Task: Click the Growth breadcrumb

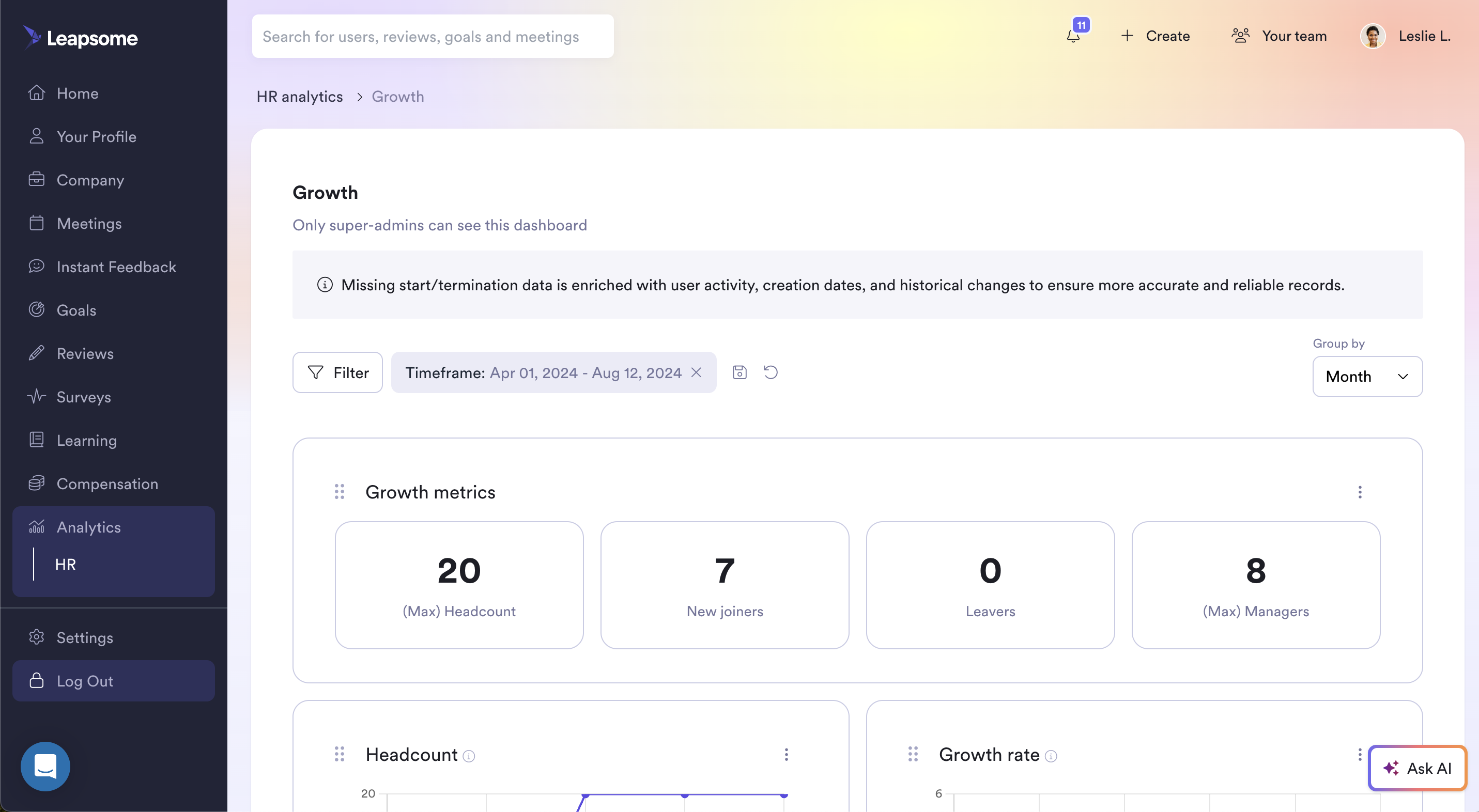Action: (397, 97)
